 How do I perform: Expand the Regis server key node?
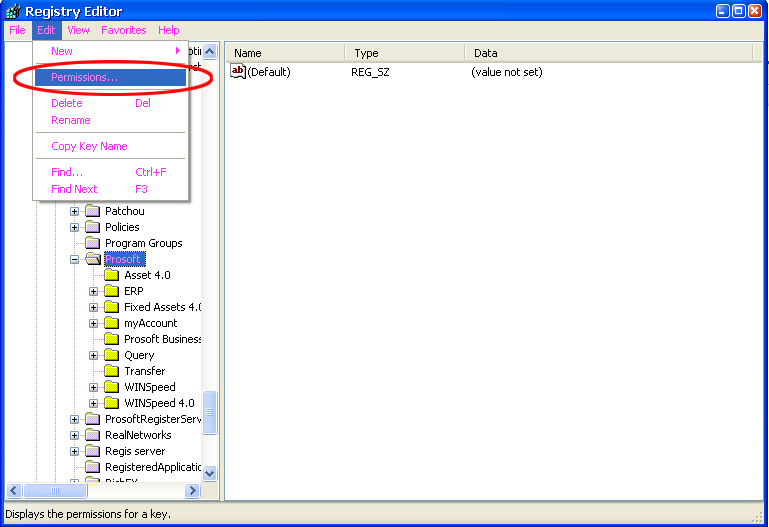[x=75, y=451]
